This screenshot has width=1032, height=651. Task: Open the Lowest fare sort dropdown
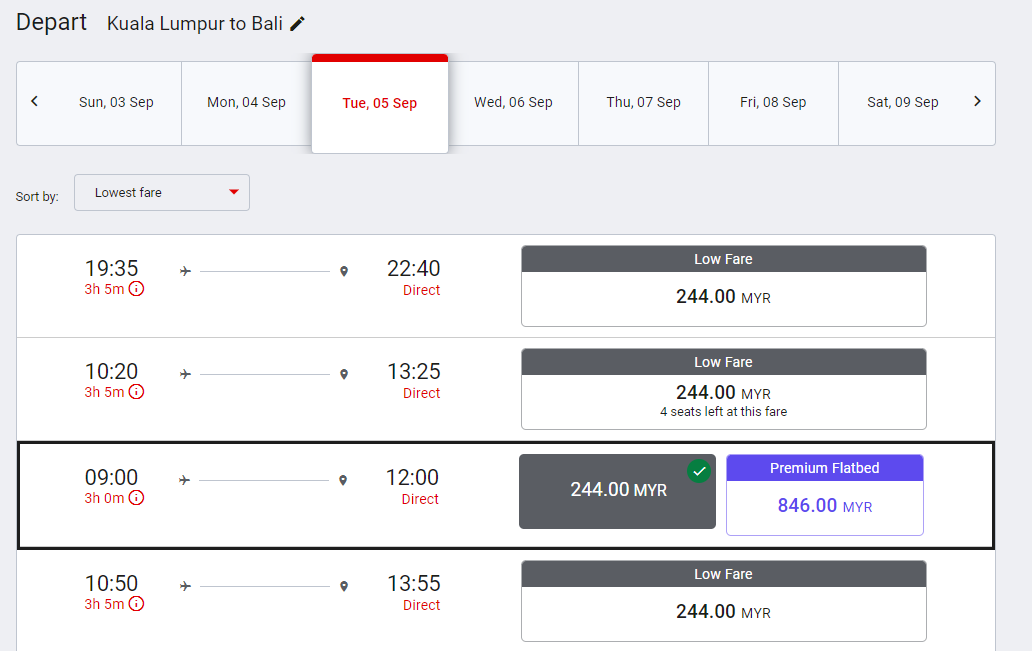tap(162, 193)
